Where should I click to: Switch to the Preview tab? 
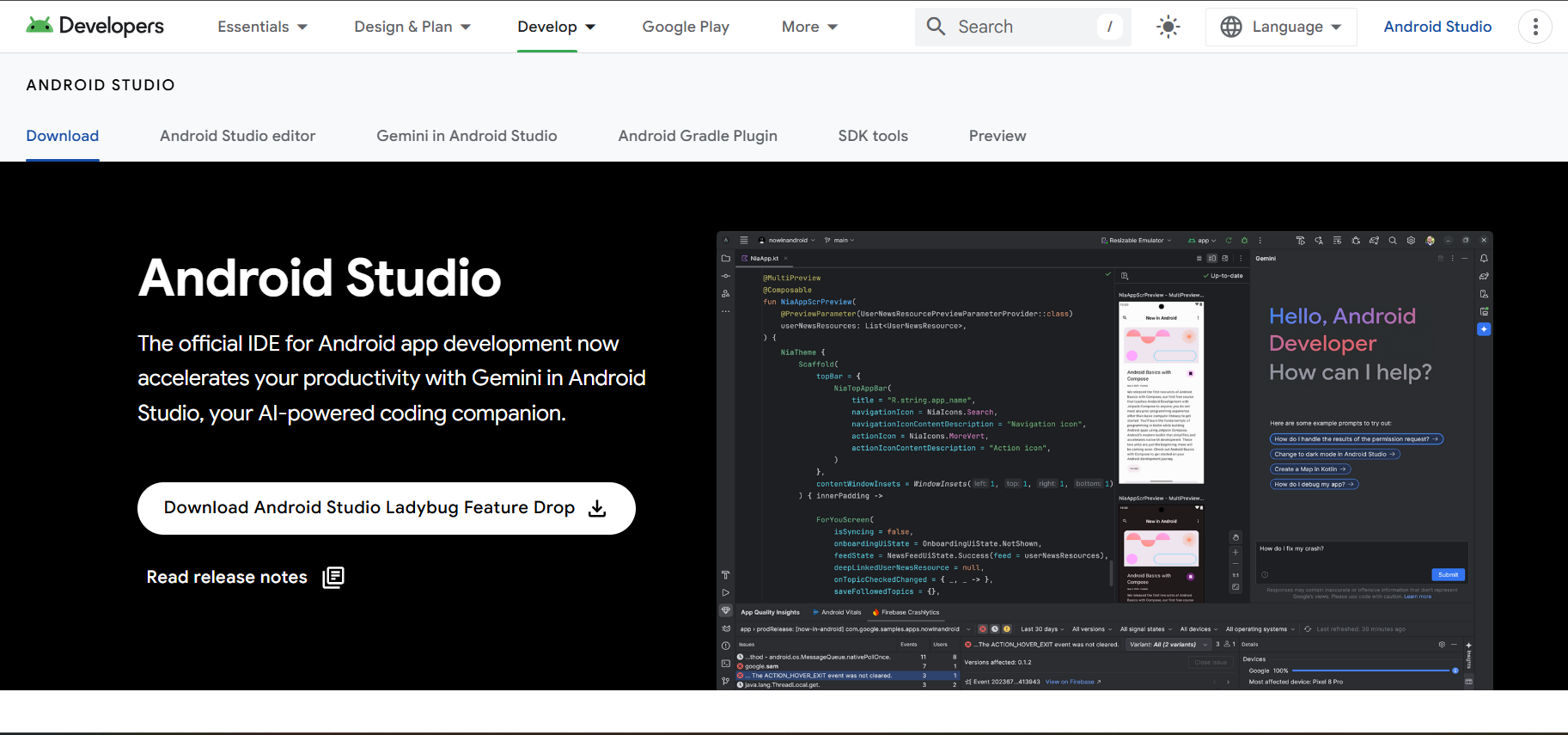pyautogui.click(x=997, y=136)
